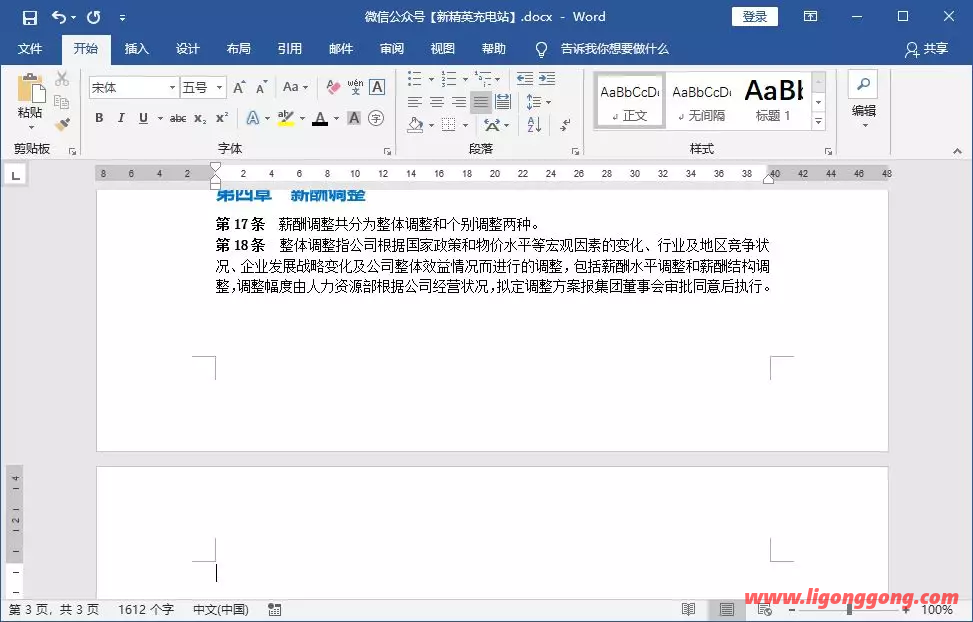
Task: Switch to the 布局 tab
Action: 238,48
